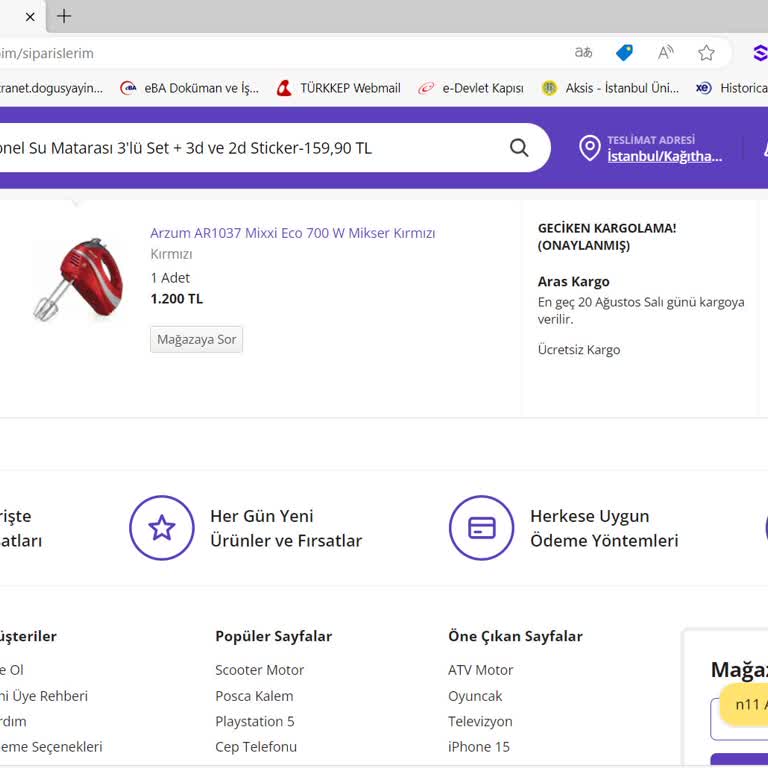
Task: Open Aksis - İstanbul Üni bookmark
Action: pos(610,88)
